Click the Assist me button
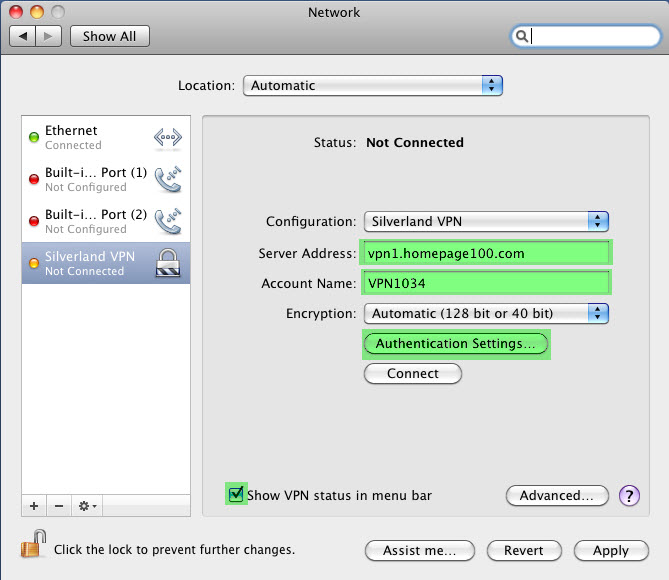Screen dimensions: 669x580 pos(419,551)
